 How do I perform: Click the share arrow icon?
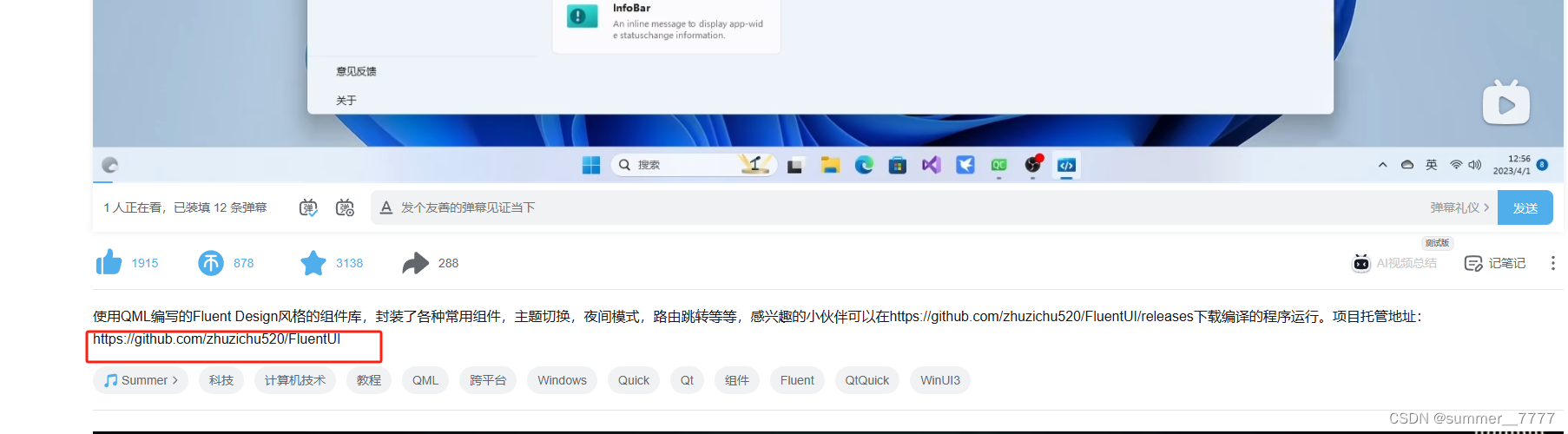[416, 262]
